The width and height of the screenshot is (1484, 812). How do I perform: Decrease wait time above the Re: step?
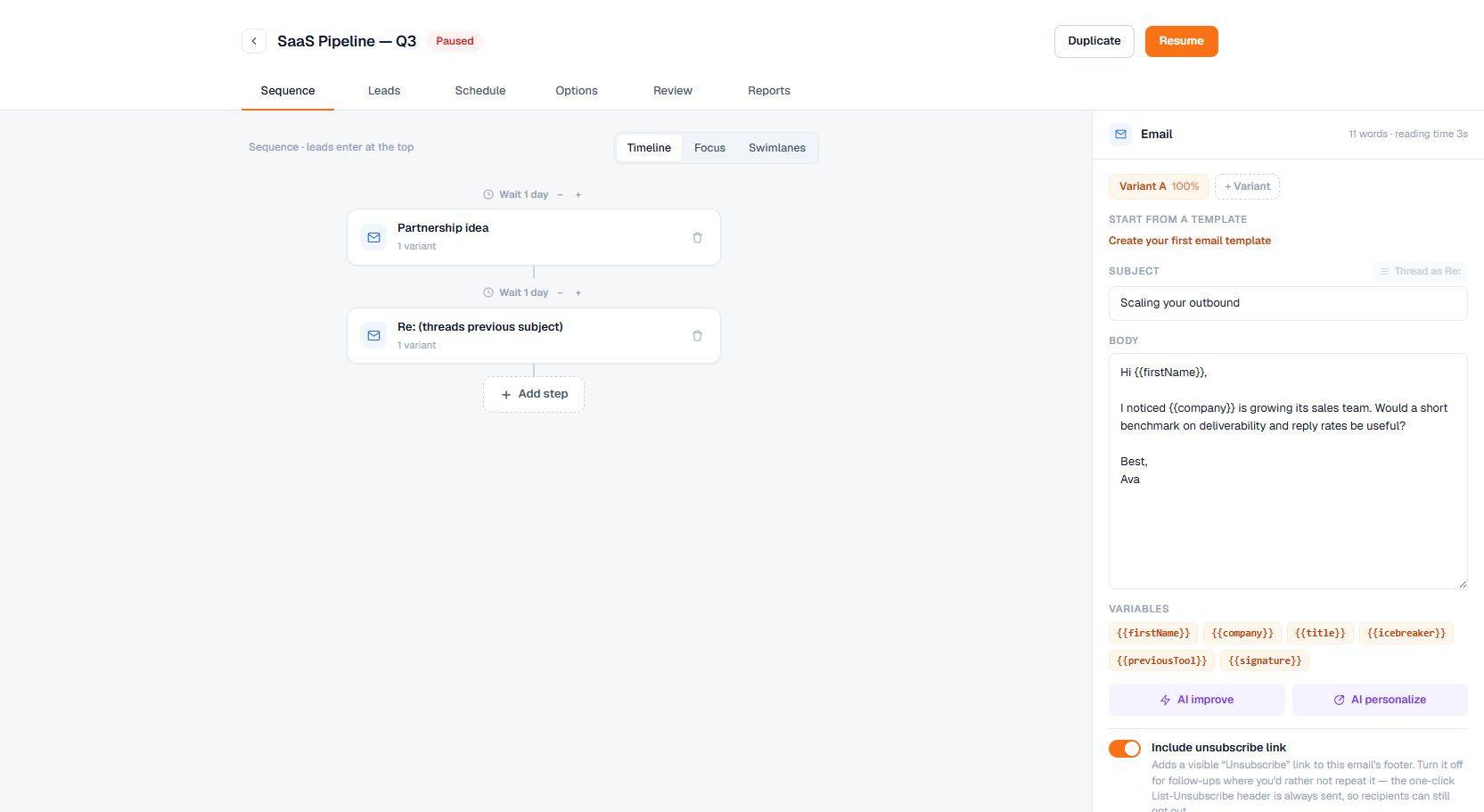click(x=560, y=292)
